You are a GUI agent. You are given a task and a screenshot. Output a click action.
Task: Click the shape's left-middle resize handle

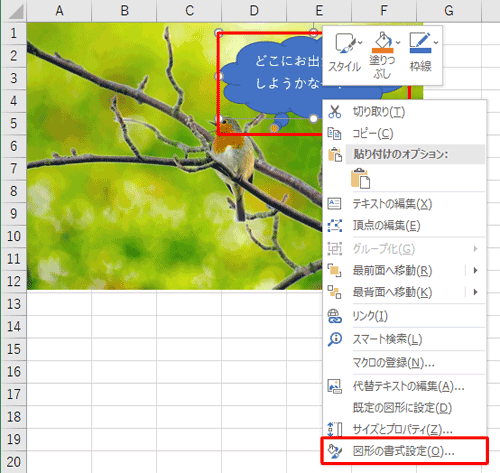[x=219, y=76]
